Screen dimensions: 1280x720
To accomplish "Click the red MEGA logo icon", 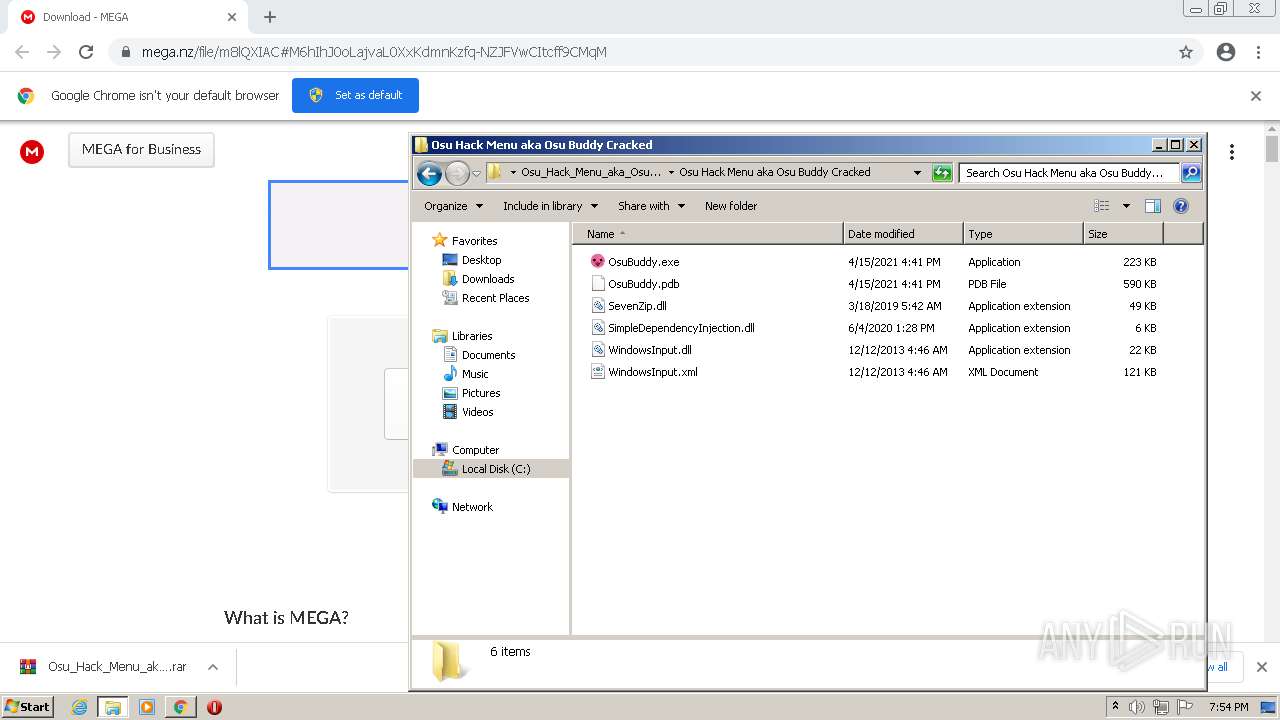I will pos(32,152).
